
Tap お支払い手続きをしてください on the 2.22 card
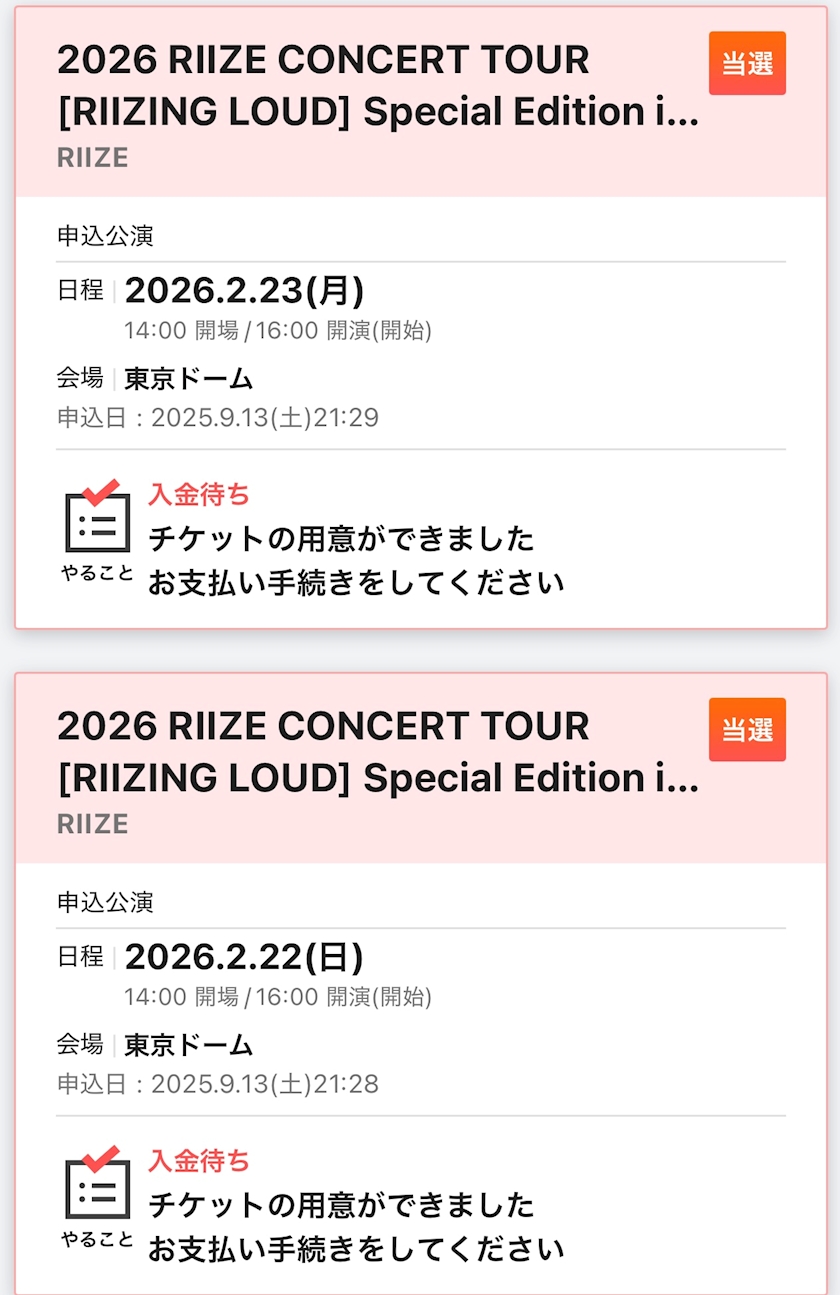pyautogui.click(x=356, y=1249)
